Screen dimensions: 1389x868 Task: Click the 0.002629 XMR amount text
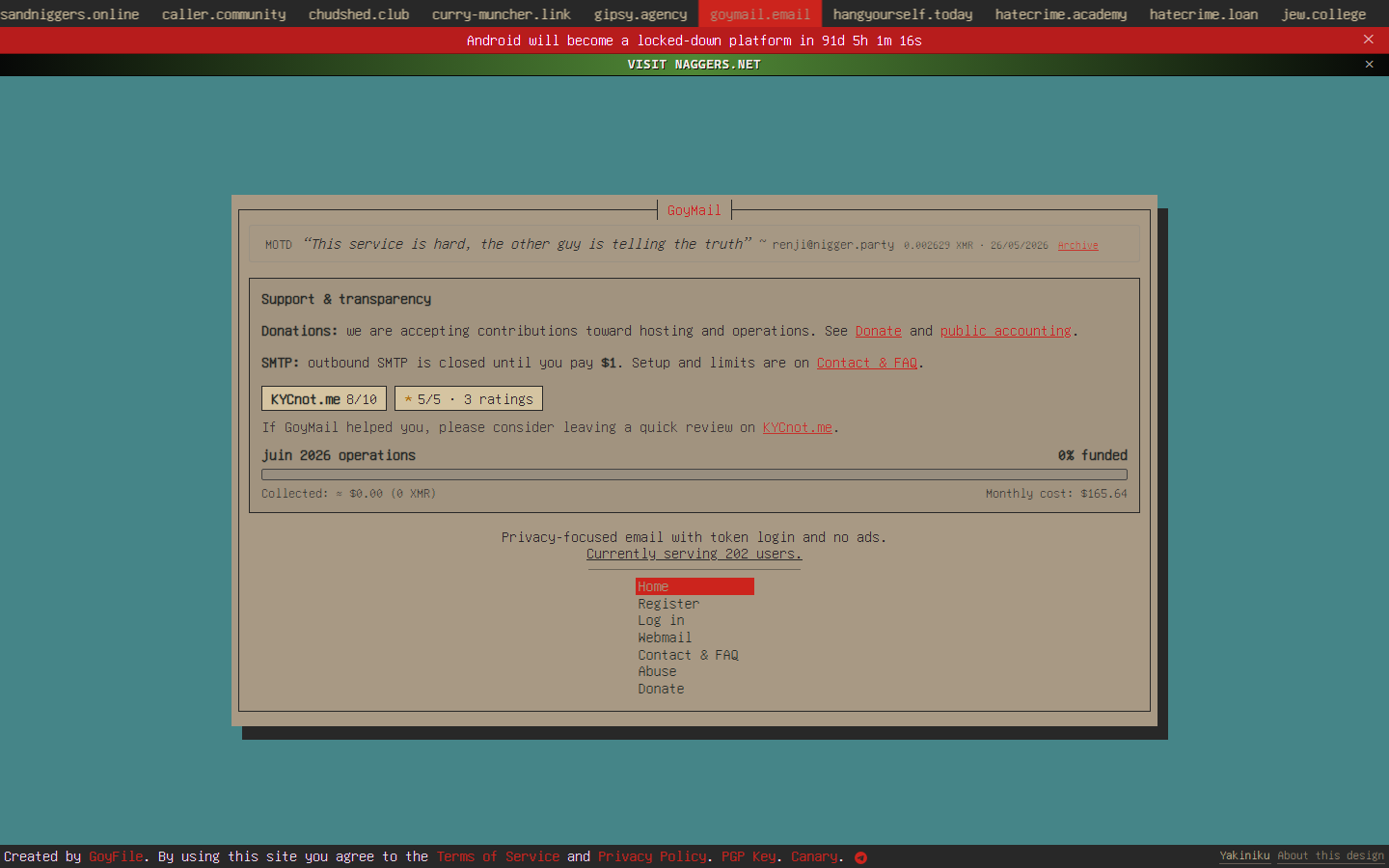point(939,245)
